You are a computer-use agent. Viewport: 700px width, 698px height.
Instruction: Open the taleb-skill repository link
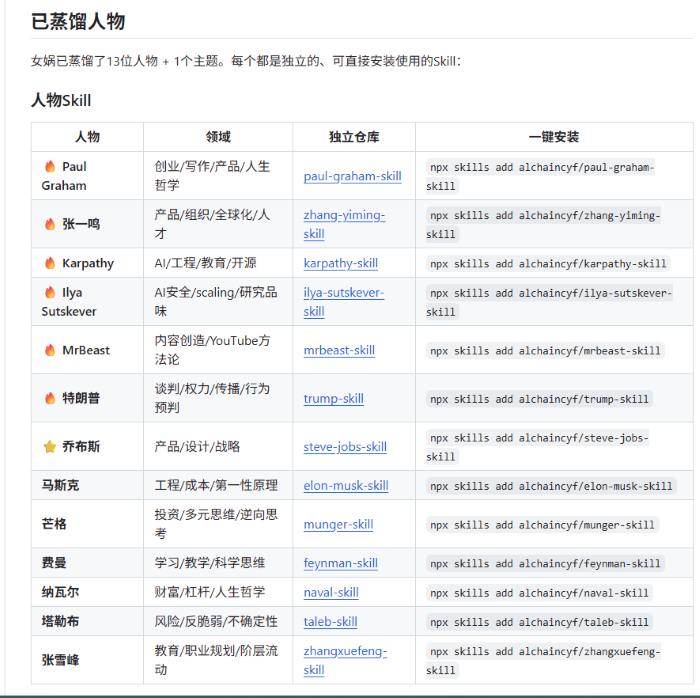click(x=330, y=622)
